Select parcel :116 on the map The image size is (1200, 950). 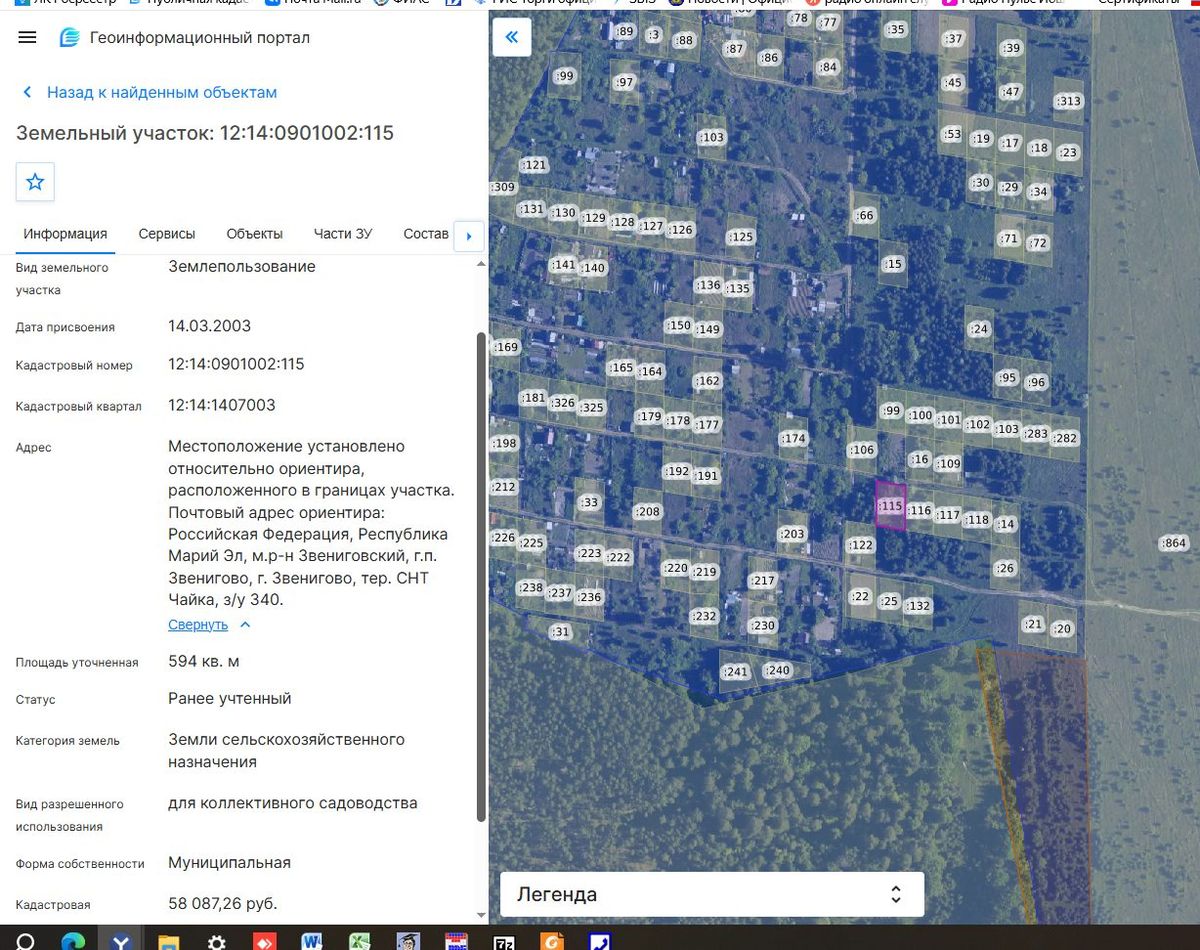(920, 511)
